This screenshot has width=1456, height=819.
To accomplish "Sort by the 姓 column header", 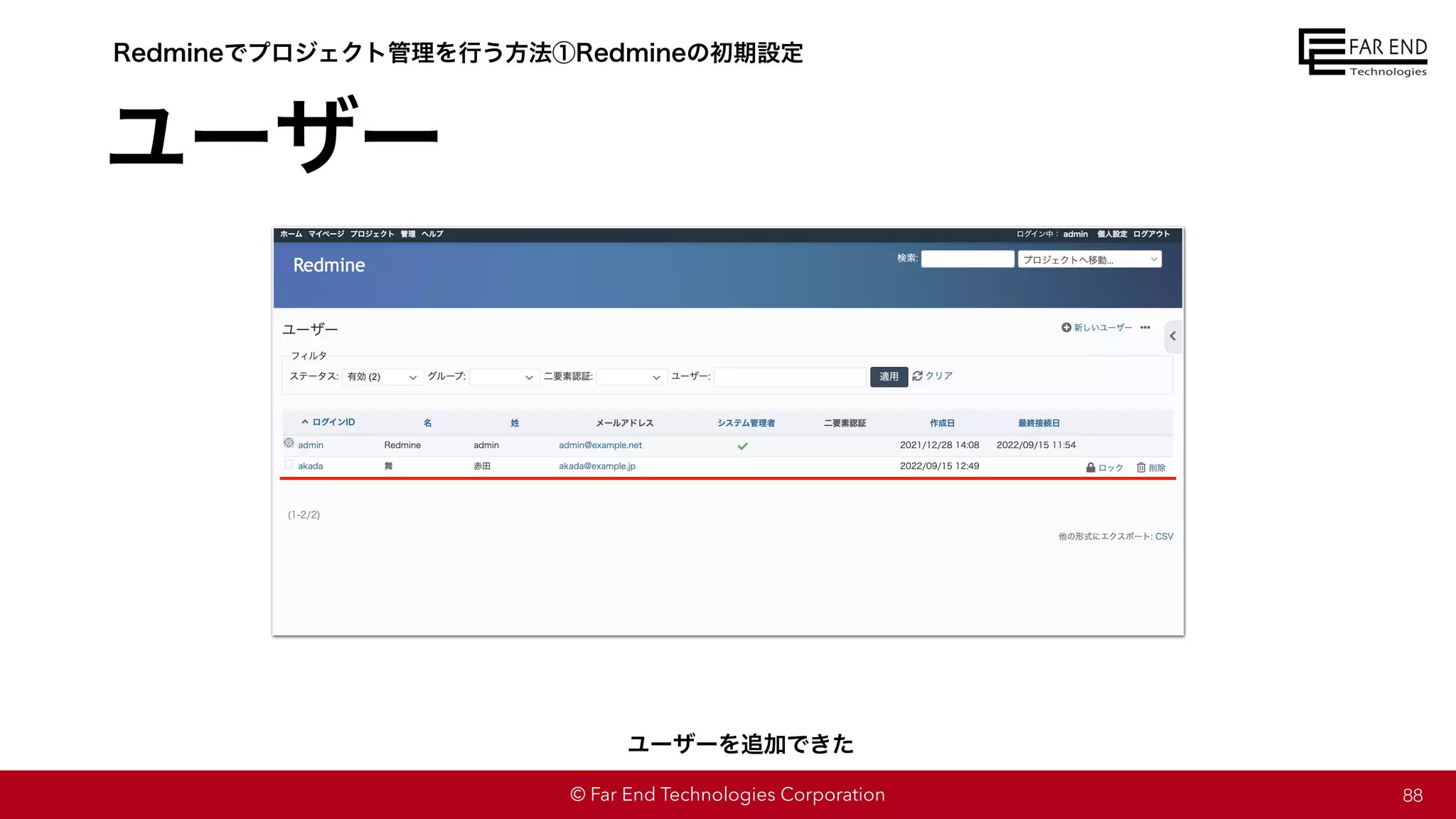I will pyautogui.click(x=515, y=423).
